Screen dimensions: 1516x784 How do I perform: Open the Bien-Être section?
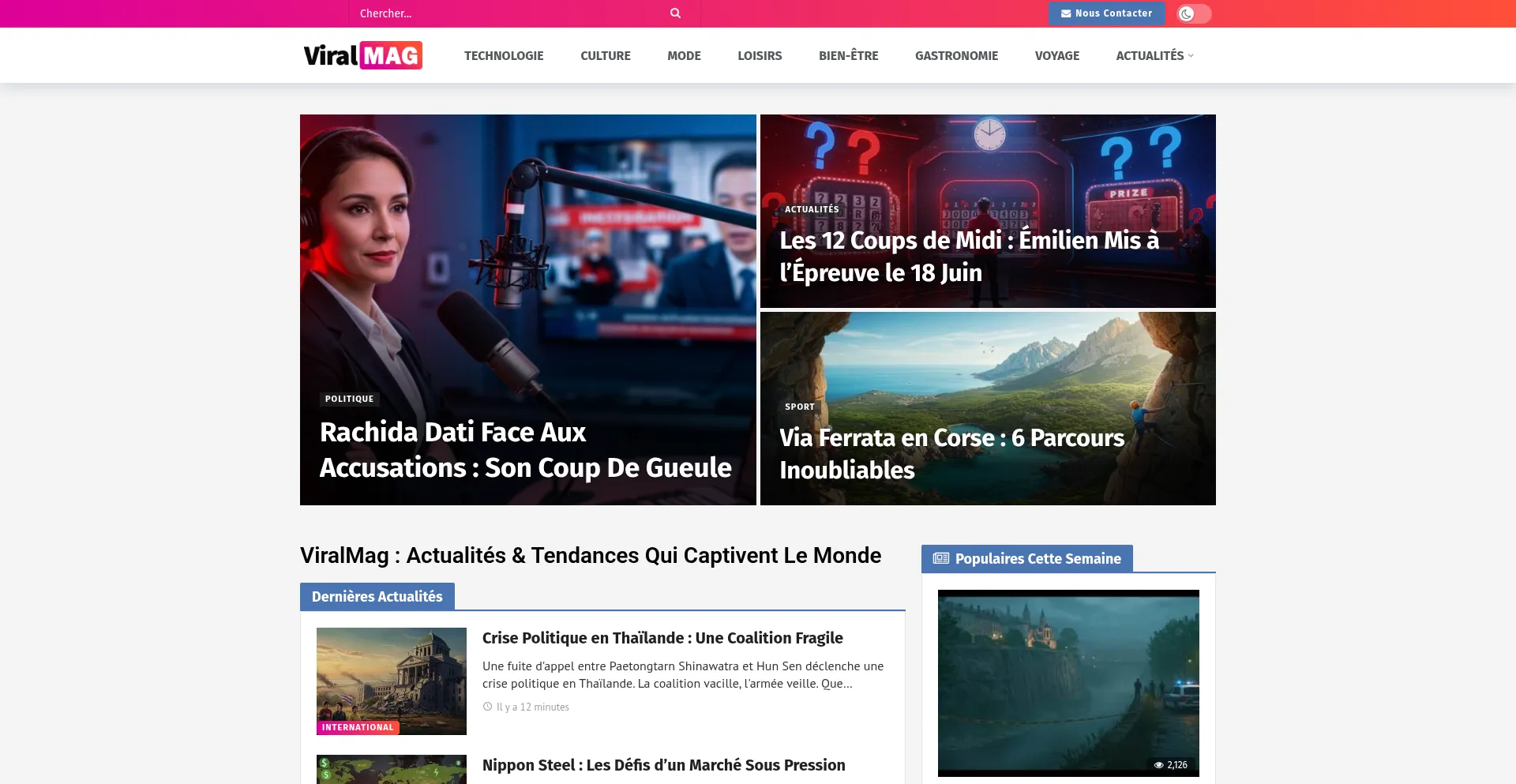(x=849, y=55)
